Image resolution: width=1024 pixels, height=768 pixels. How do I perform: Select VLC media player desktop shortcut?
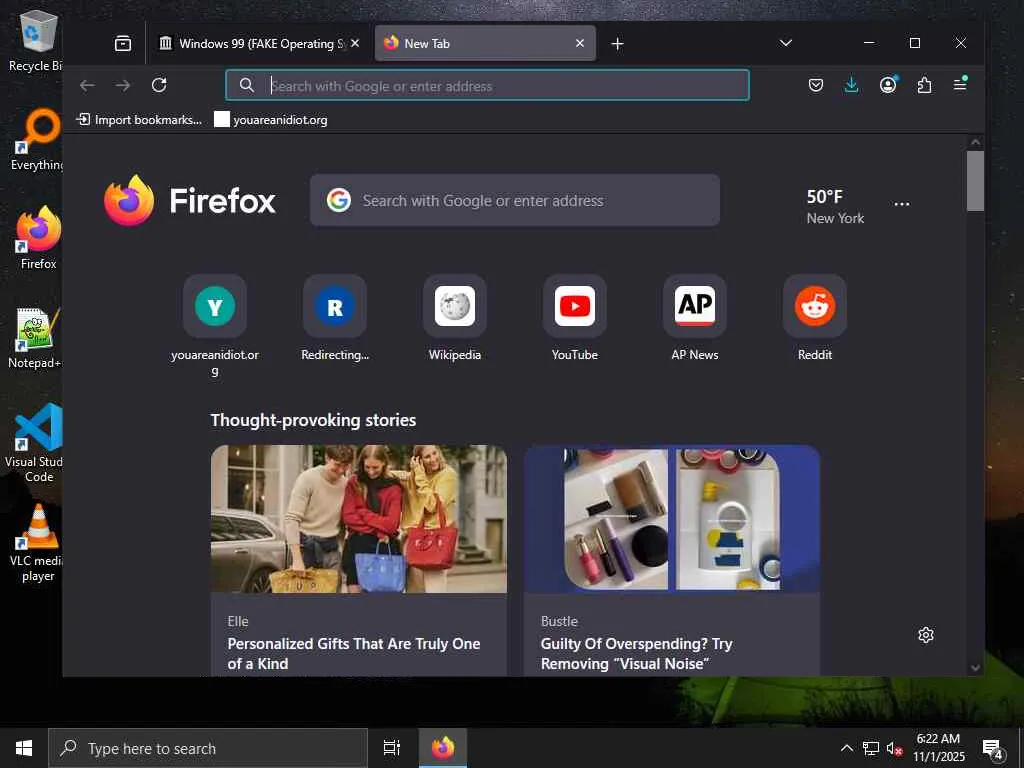(38, 542)
